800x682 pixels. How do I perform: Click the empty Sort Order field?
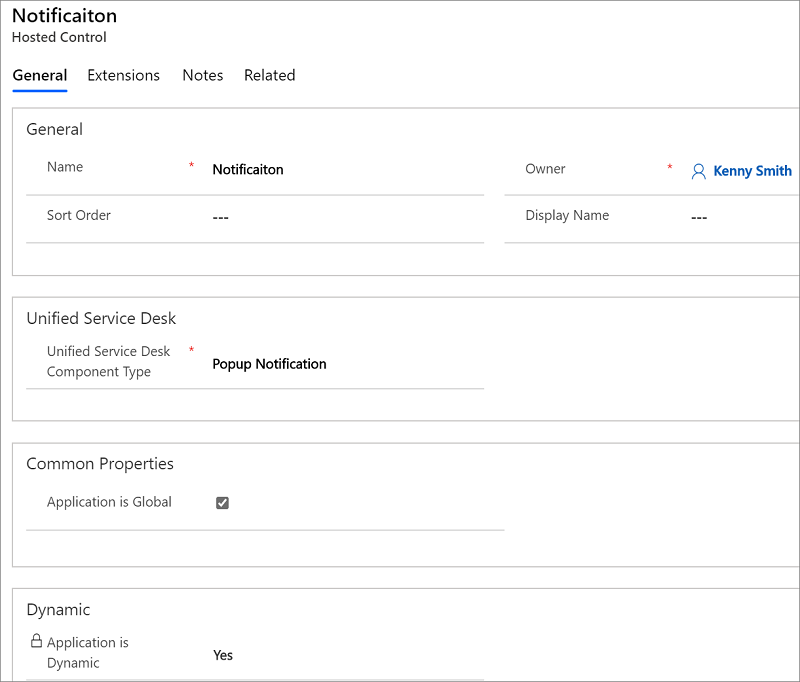[x=220, y=218]
